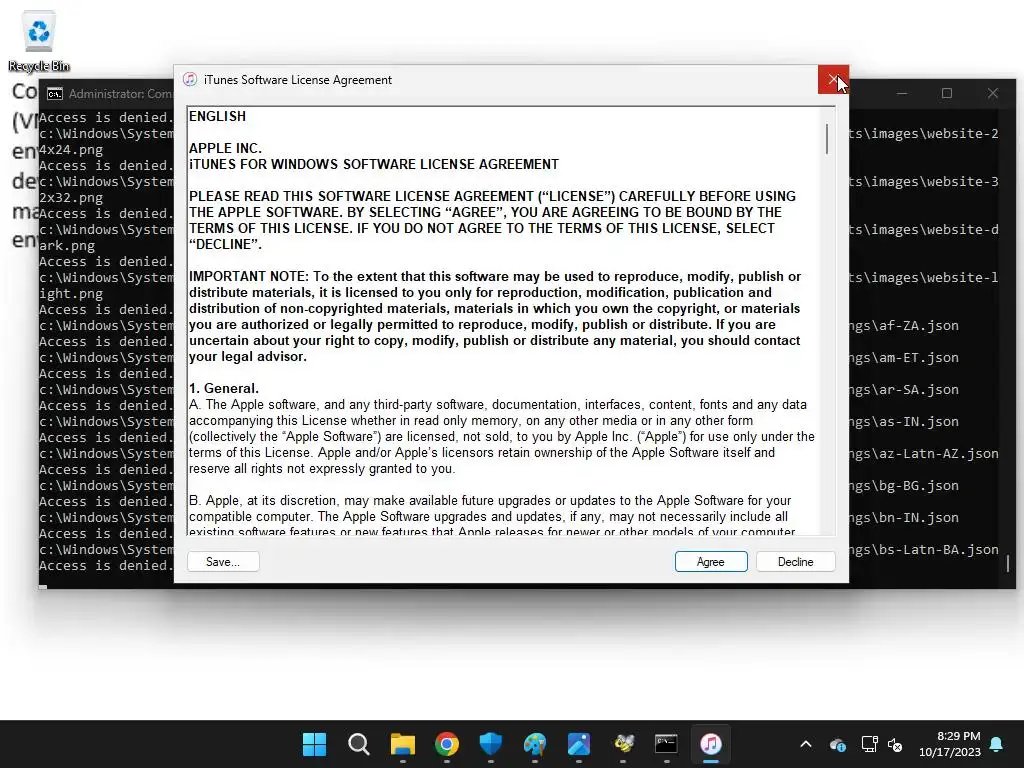Viewport: 1024px width, 768px height.
Task: Click "ngs\bn-IN.json" in Command Prompt
Action: pos(904,517)
